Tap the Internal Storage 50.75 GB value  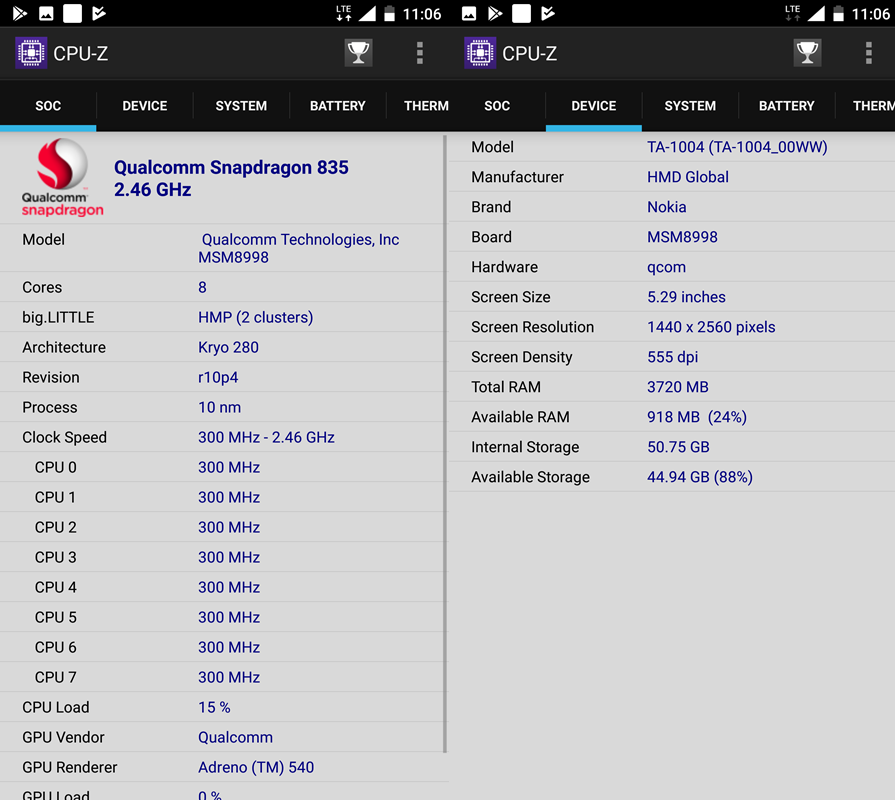(678, 447)
